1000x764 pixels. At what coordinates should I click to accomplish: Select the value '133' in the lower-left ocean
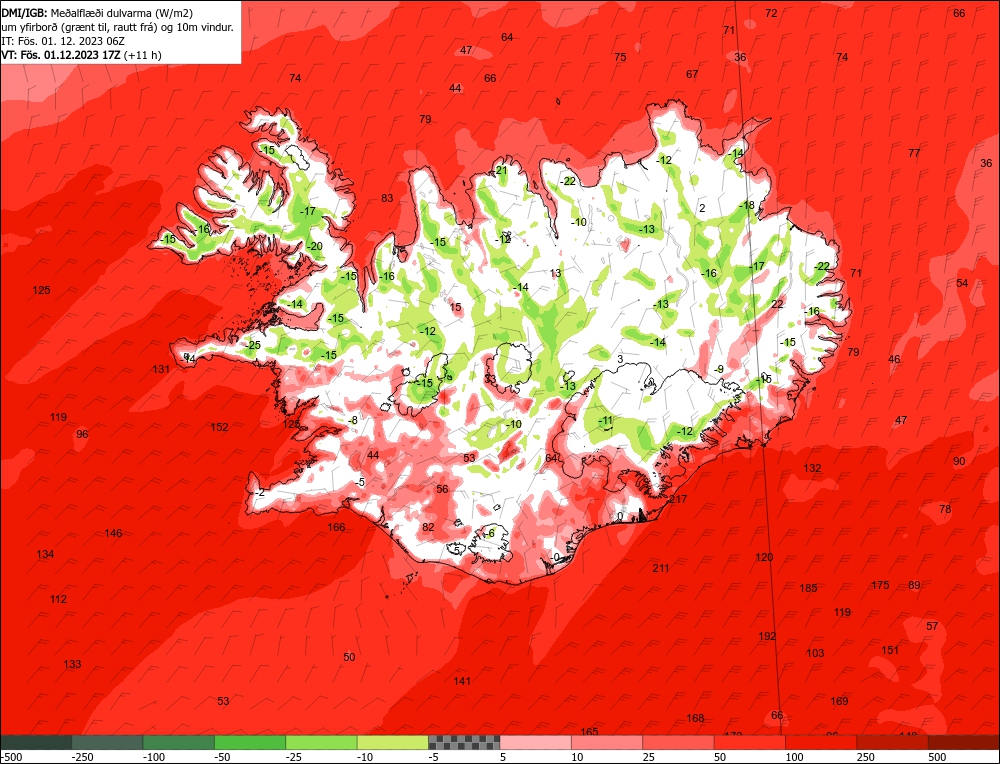[72, 664]
